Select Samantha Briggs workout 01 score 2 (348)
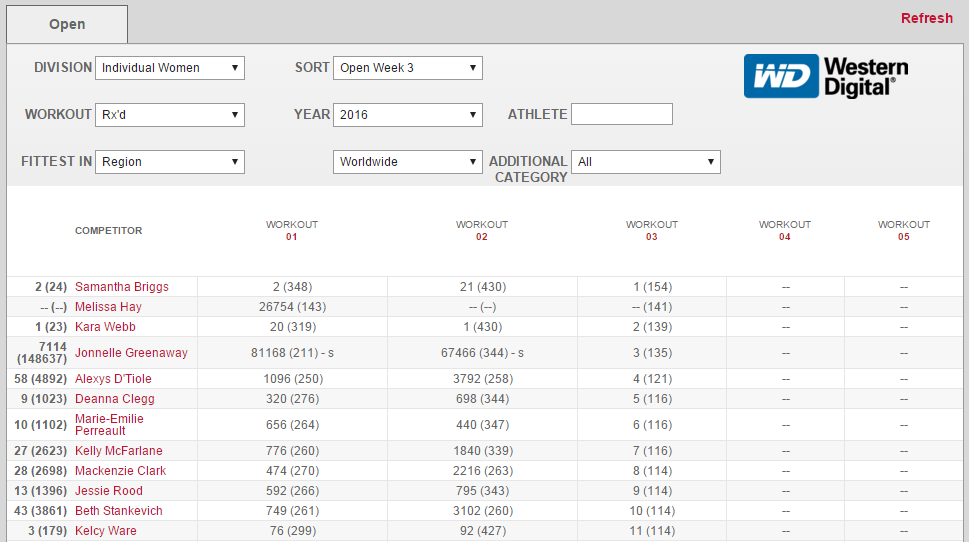 tap(292, 287)
